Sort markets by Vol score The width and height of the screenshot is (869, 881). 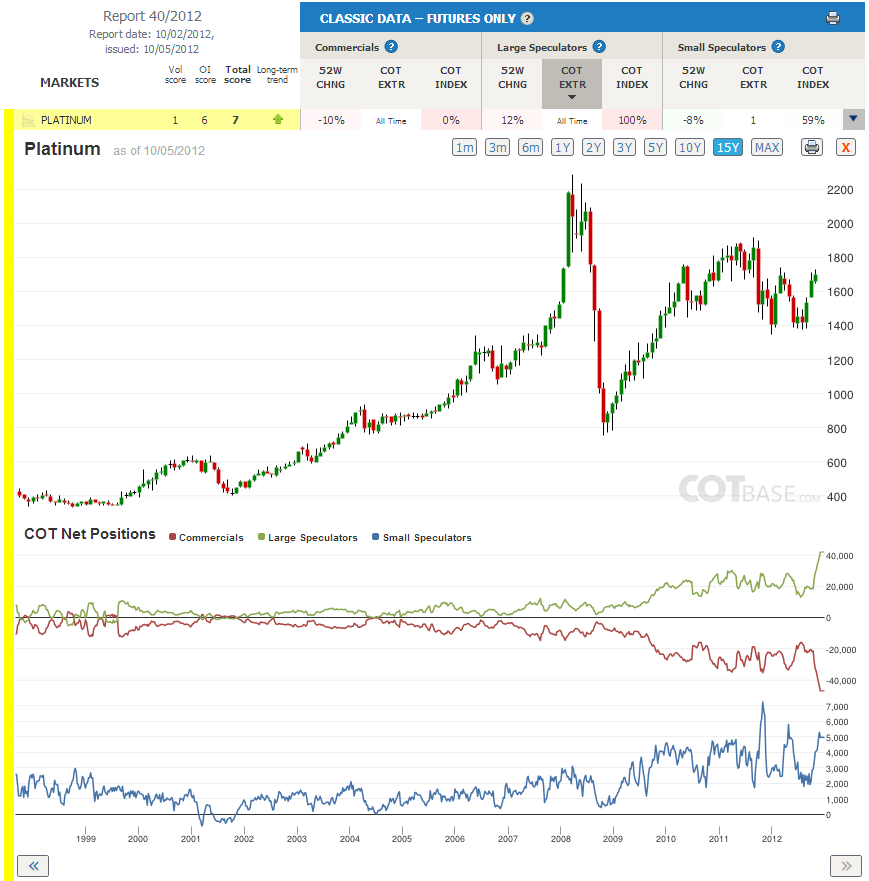coord(175,75)
